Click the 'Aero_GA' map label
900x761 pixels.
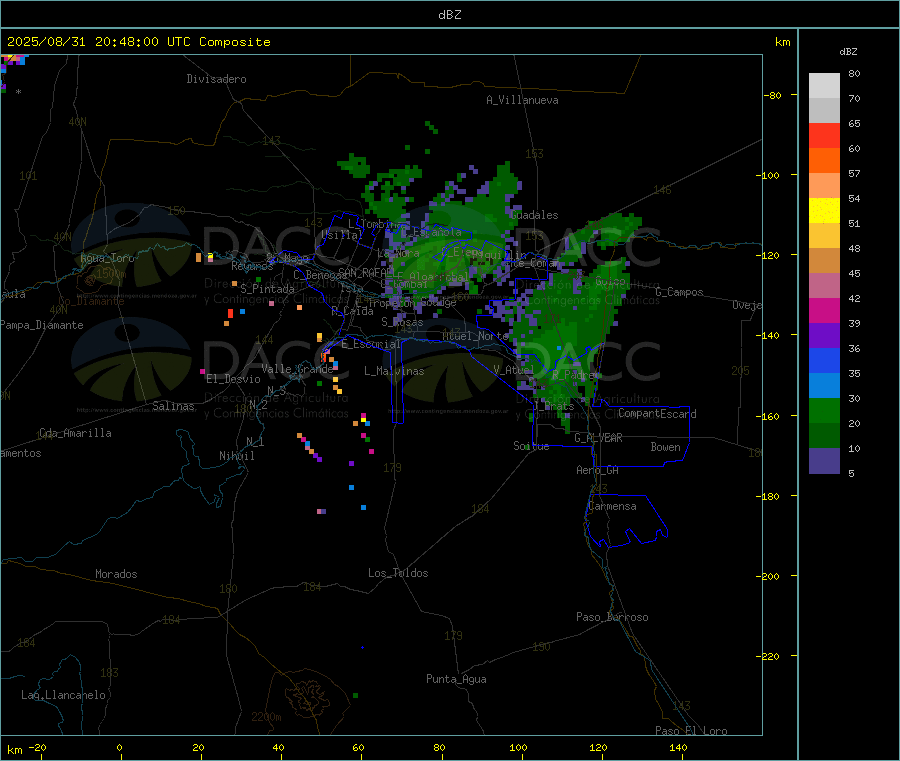[x=597, y=470]
